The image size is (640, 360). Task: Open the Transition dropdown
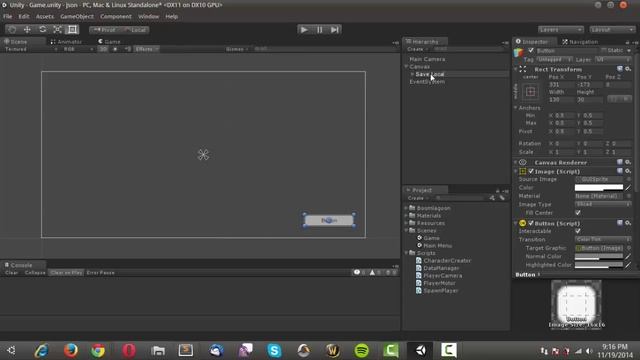coord(603,239)
